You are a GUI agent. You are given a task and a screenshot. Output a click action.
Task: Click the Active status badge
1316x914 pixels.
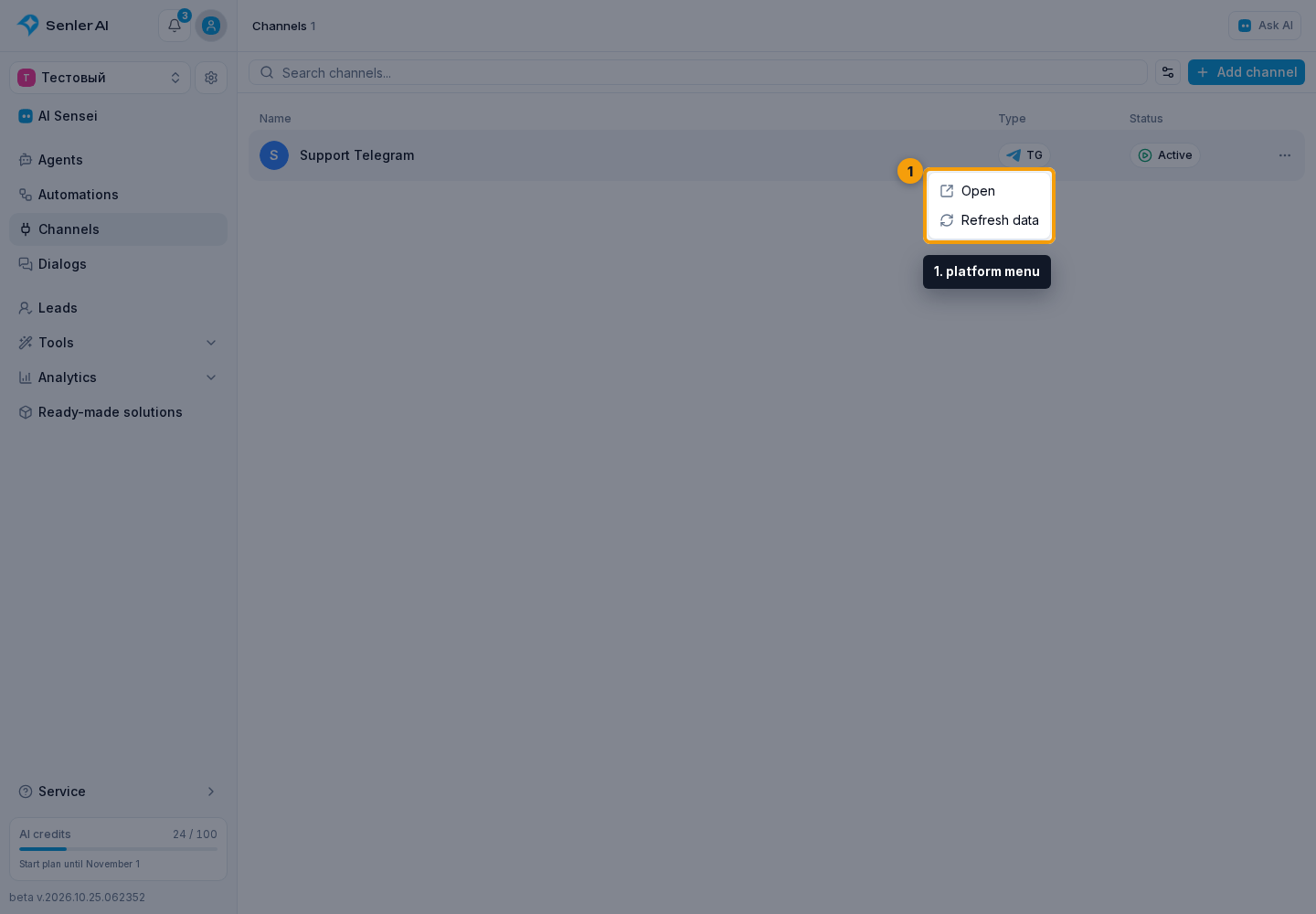(x=1165, y=155)
